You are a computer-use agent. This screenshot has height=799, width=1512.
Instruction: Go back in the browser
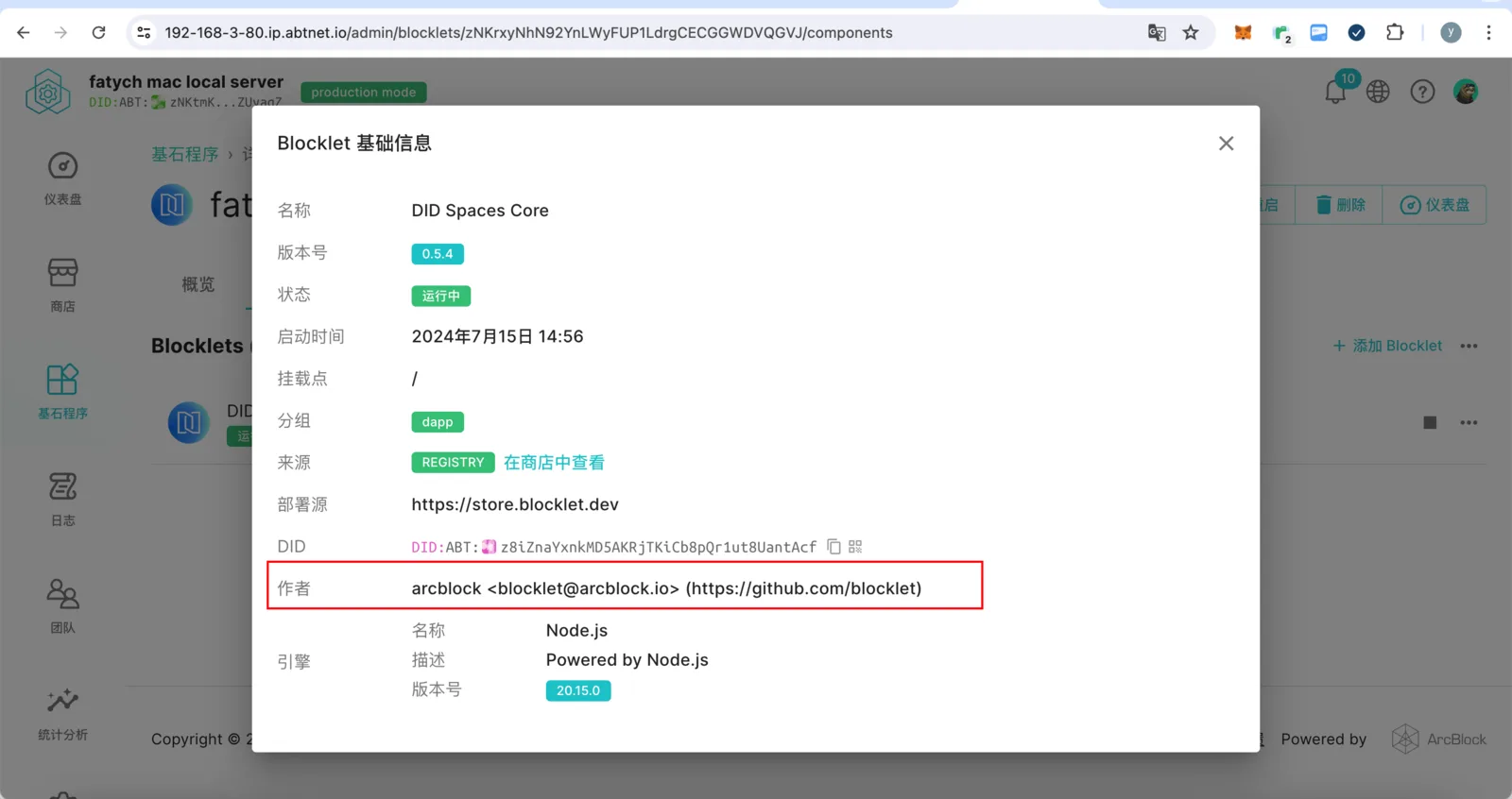[x=24, y=33]
